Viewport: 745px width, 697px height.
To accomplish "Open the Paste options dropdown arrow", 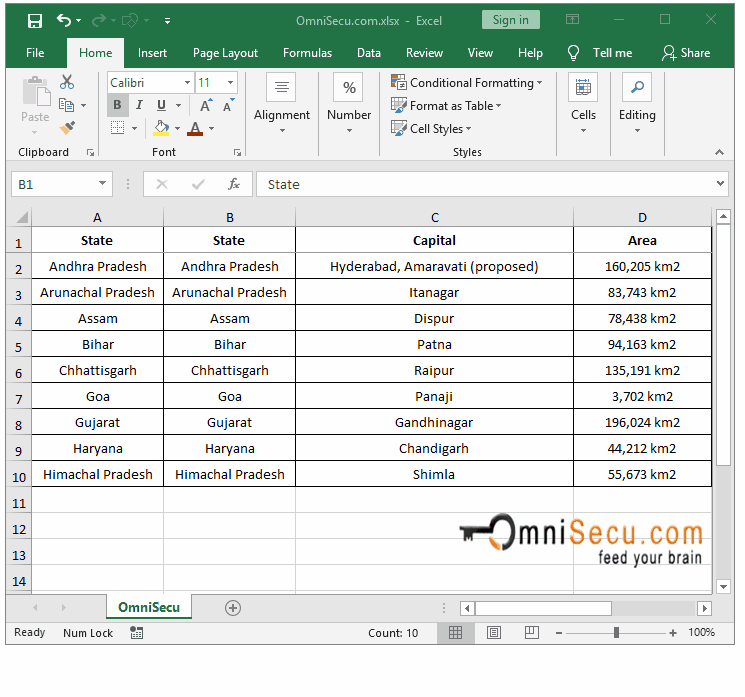I will pos(35,132).
